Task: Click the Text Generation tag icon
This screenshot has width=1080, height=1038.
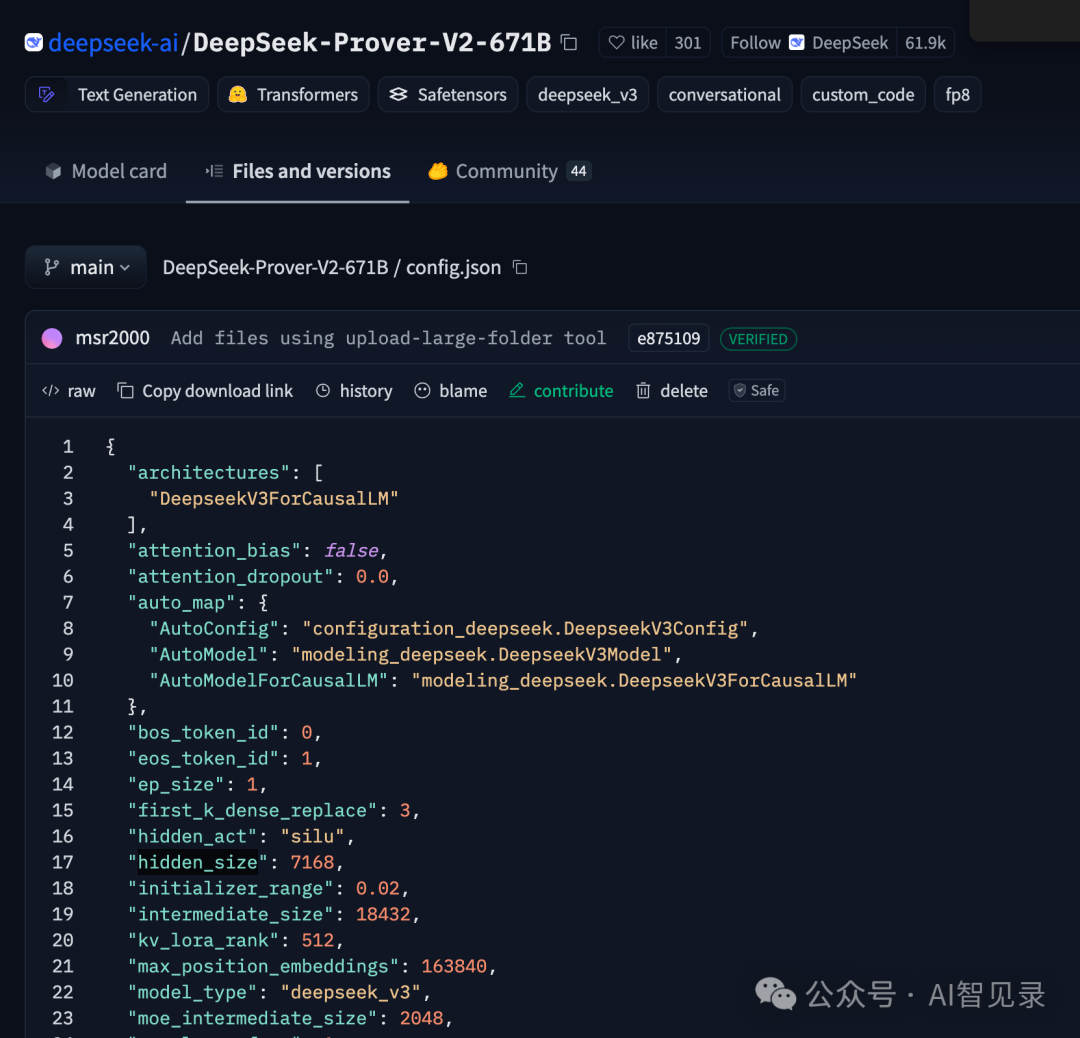Action: [46, 94]
